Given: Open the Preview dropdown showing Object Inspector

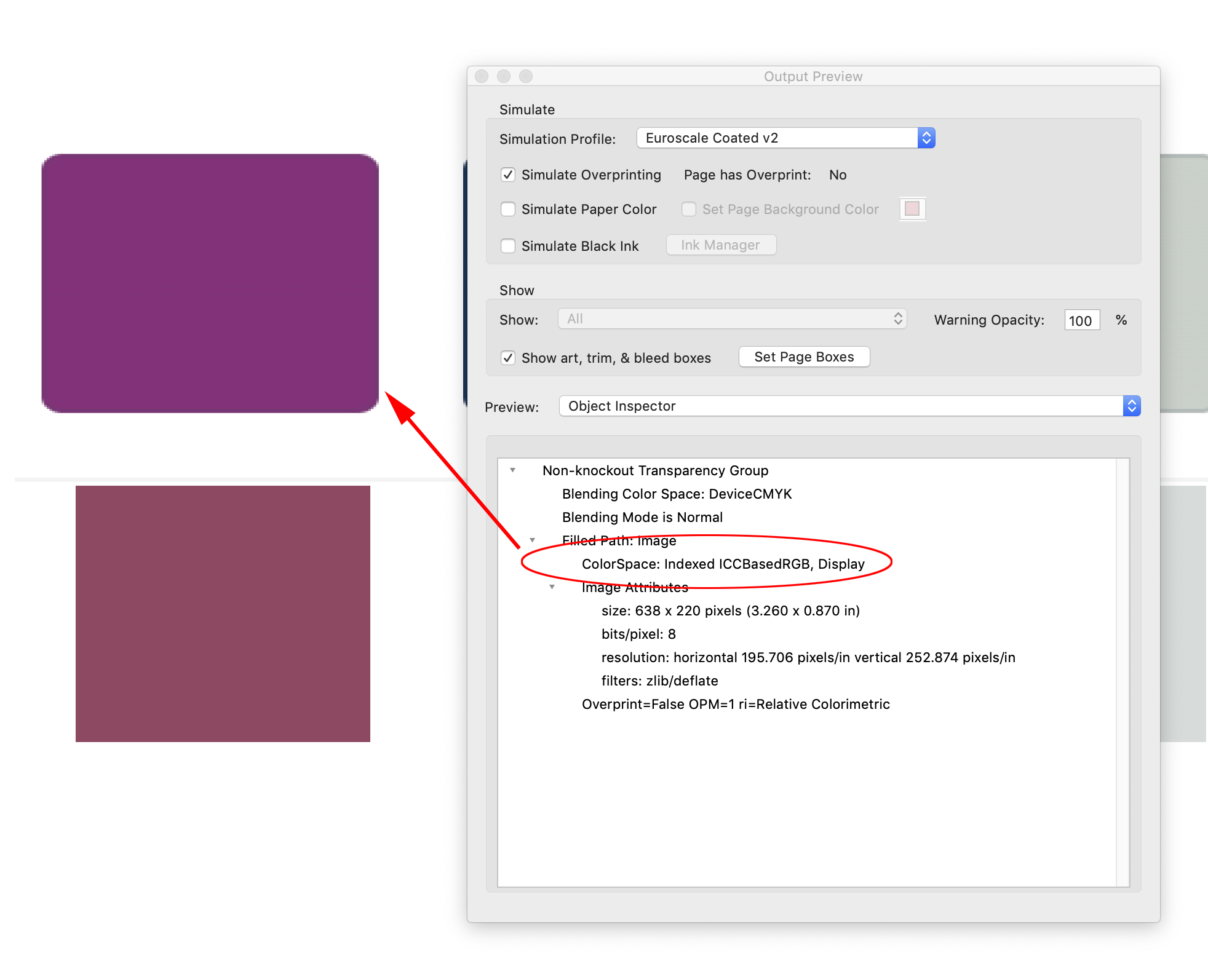Looking at the screenshot, I should (x=849, y=406).
